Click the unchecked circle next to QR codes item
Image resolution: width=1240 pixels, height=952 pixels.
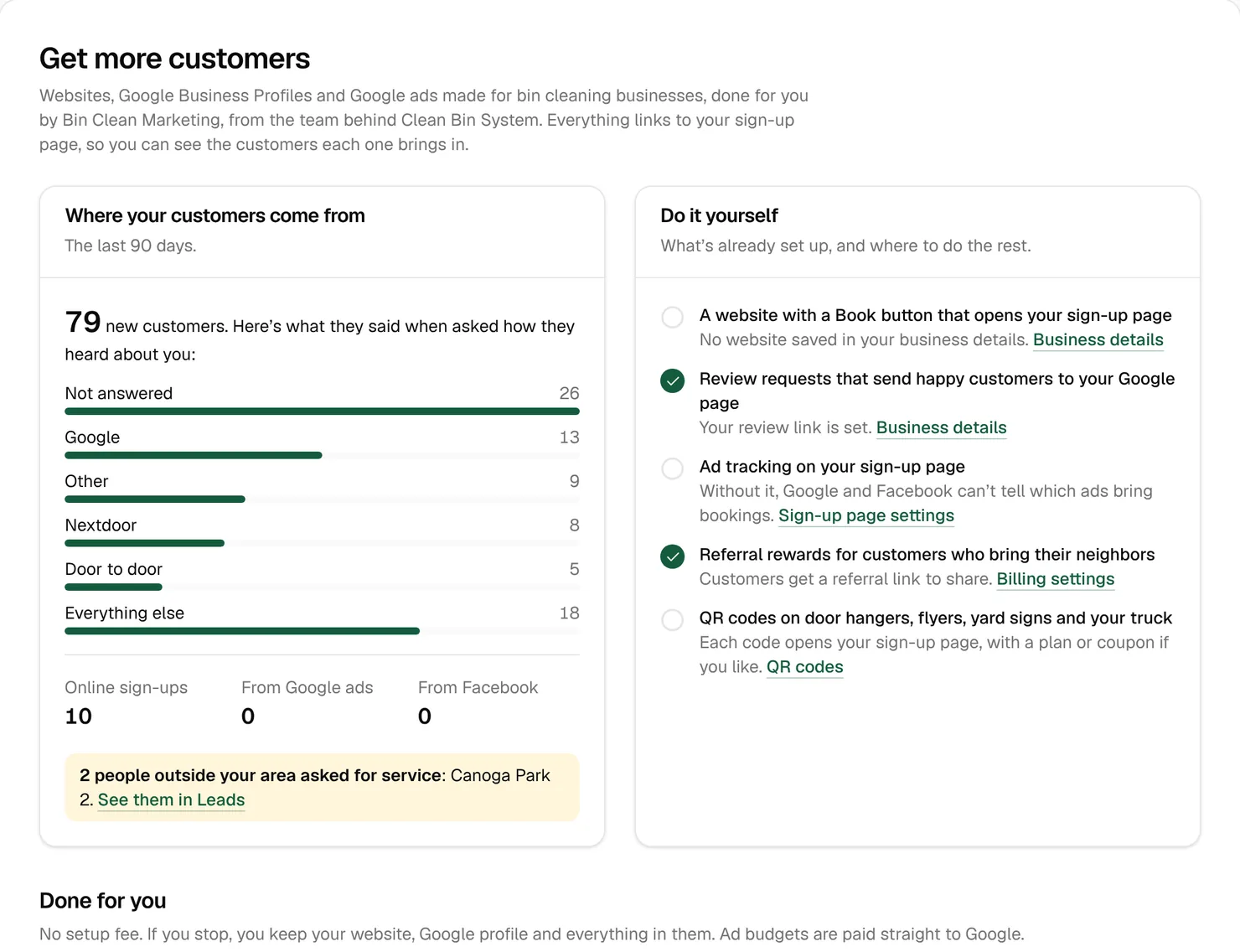point(672,619)
